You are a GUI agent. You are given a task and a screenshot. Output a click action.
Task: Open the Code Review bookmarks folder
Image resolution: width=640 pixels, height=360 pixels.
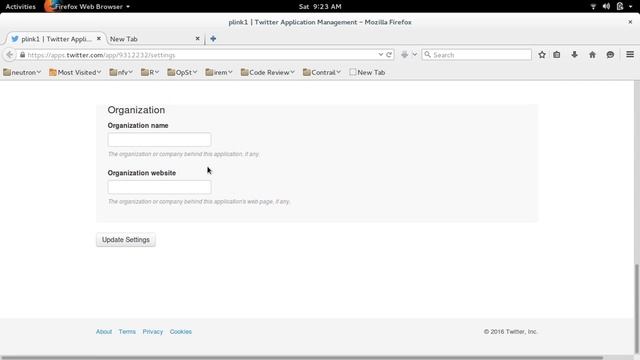pyautogui.click(x=267, y=72)
